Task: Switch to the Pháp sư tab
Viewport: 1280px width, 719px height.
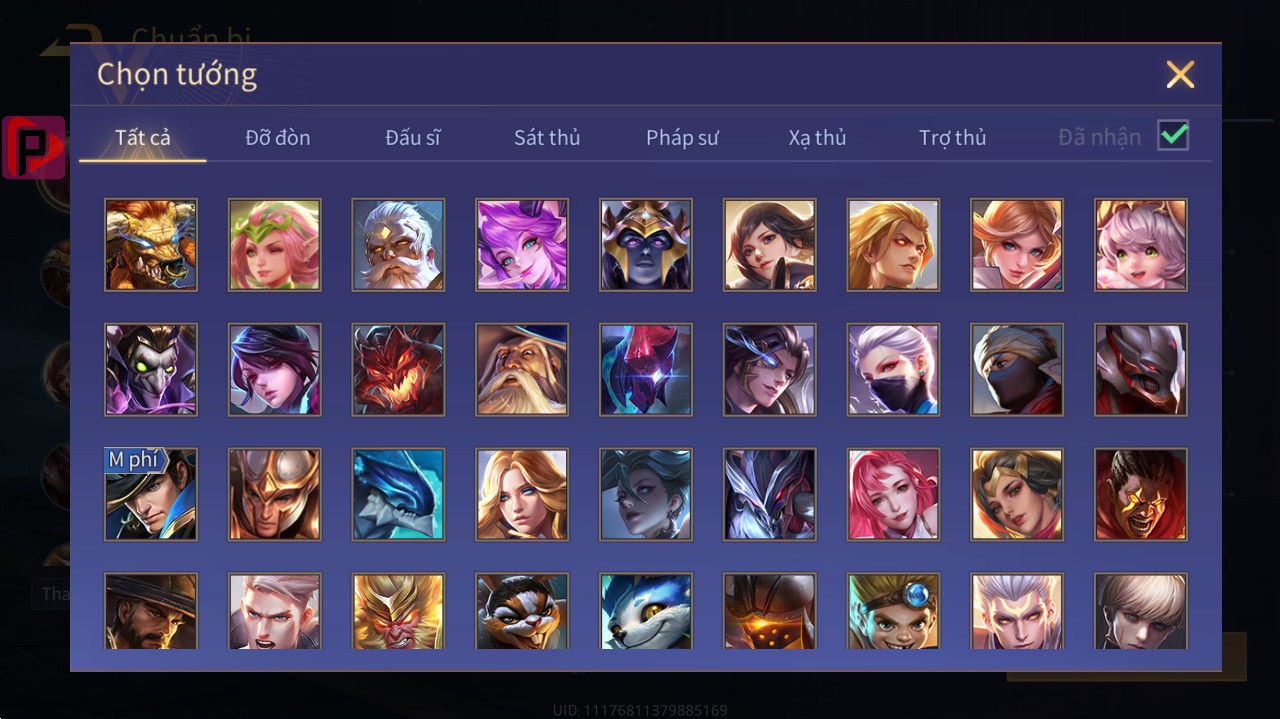Action: [x=682, y=138]
